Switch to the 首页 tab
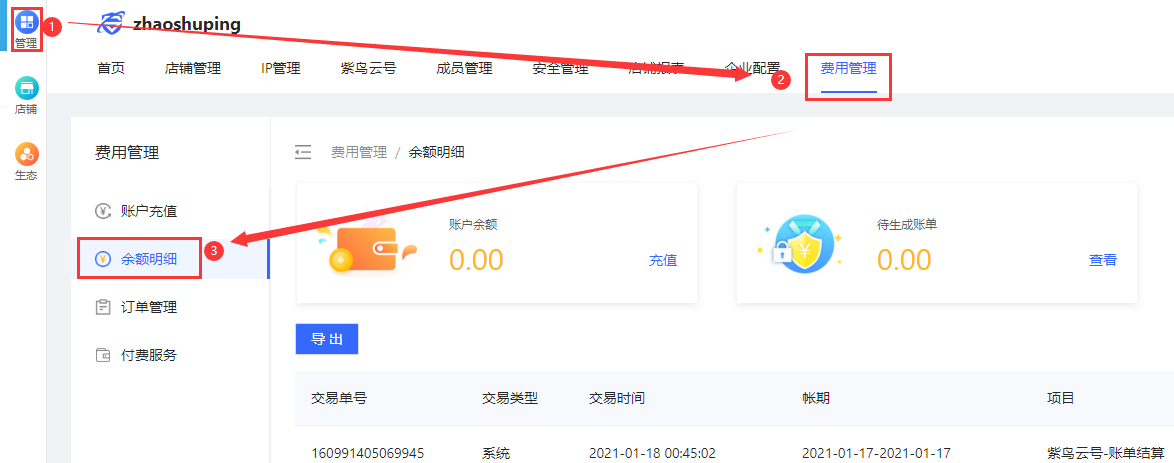1174x463 pixels. (x=111, y=69)
